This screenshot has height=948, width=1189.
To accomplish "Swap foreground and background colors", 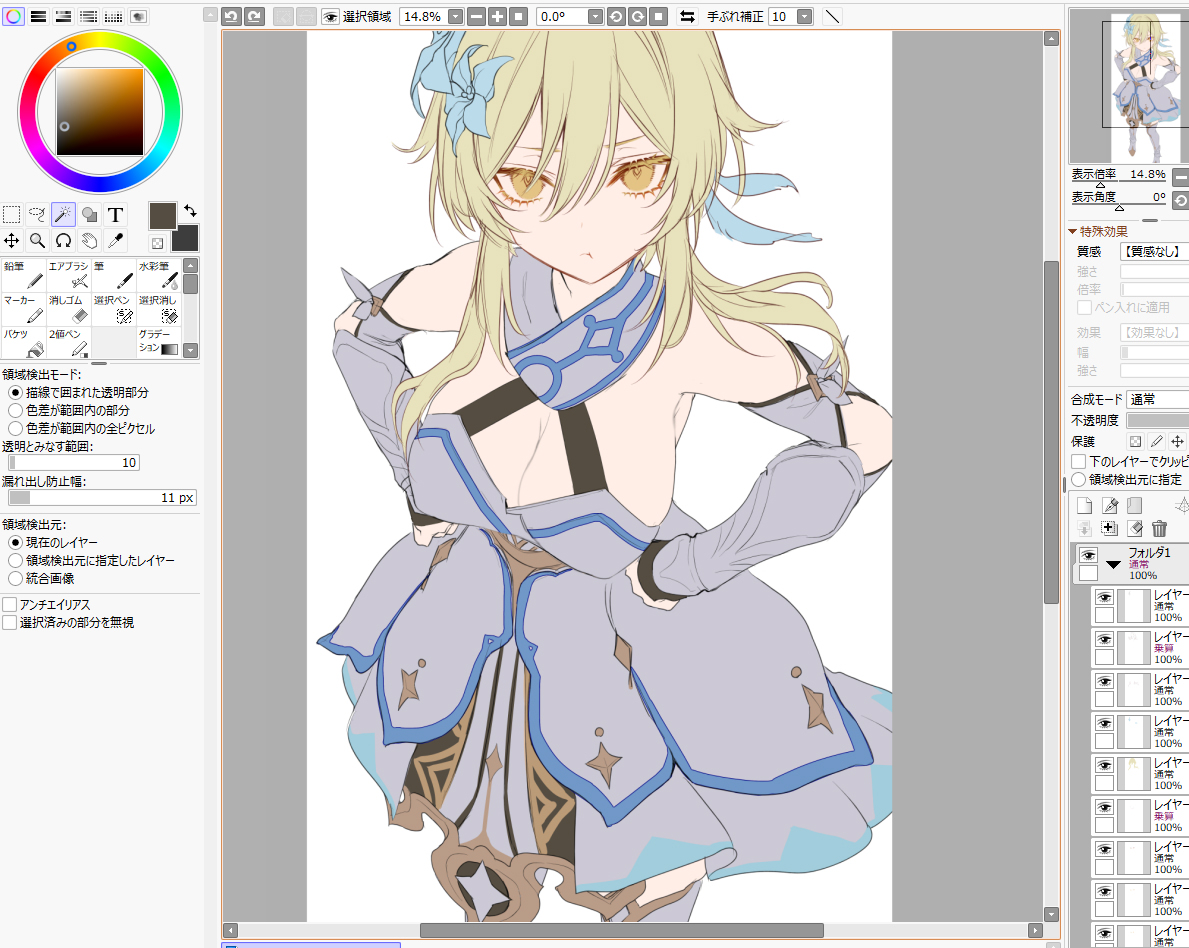I will point(190,211).
